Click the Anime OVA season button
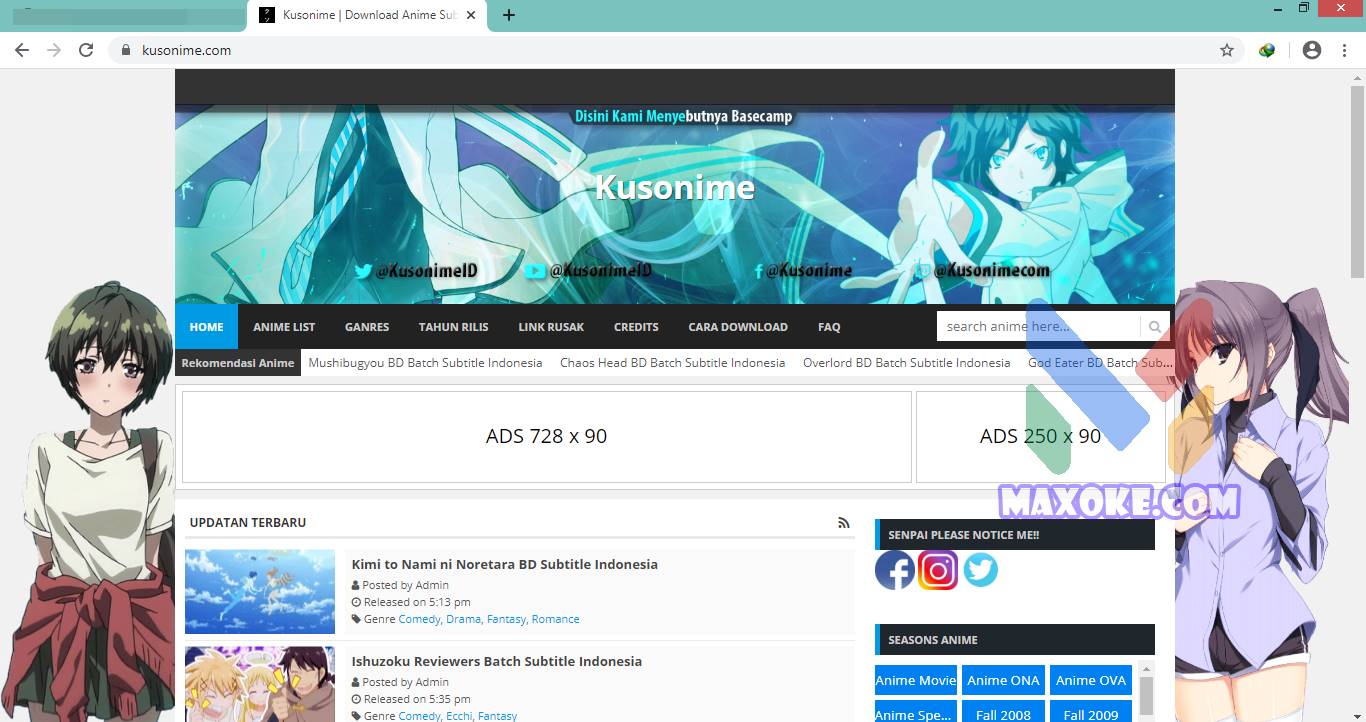 click(1091, 680)
